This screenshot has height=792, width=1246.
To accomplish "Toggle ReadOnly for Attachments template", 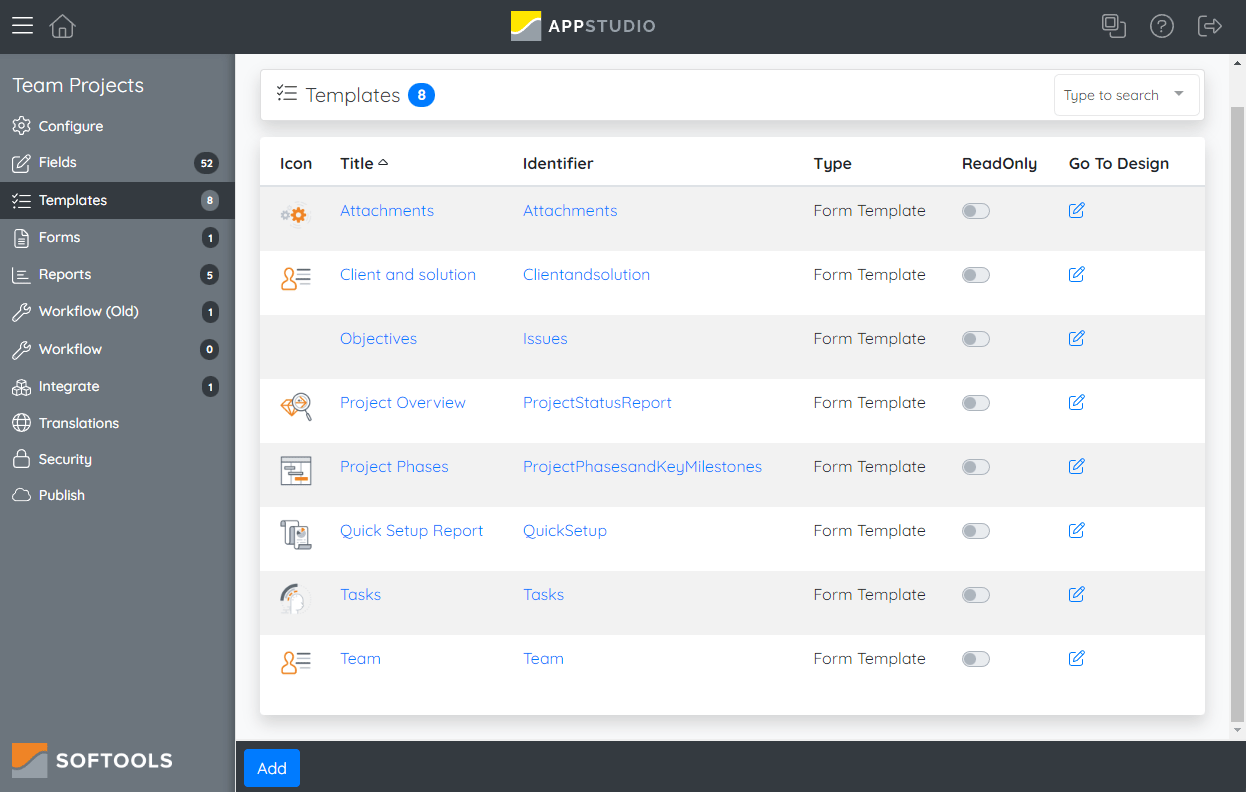I will (x=975, y=211).
